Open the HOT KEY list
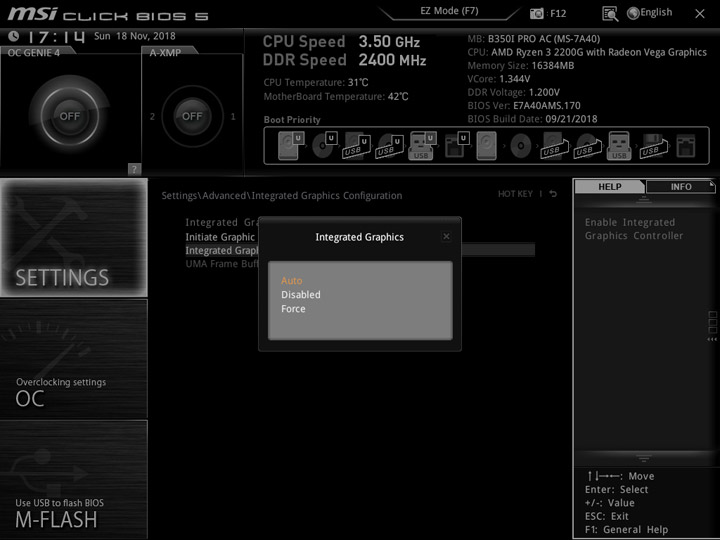 [x=515, y=194]
